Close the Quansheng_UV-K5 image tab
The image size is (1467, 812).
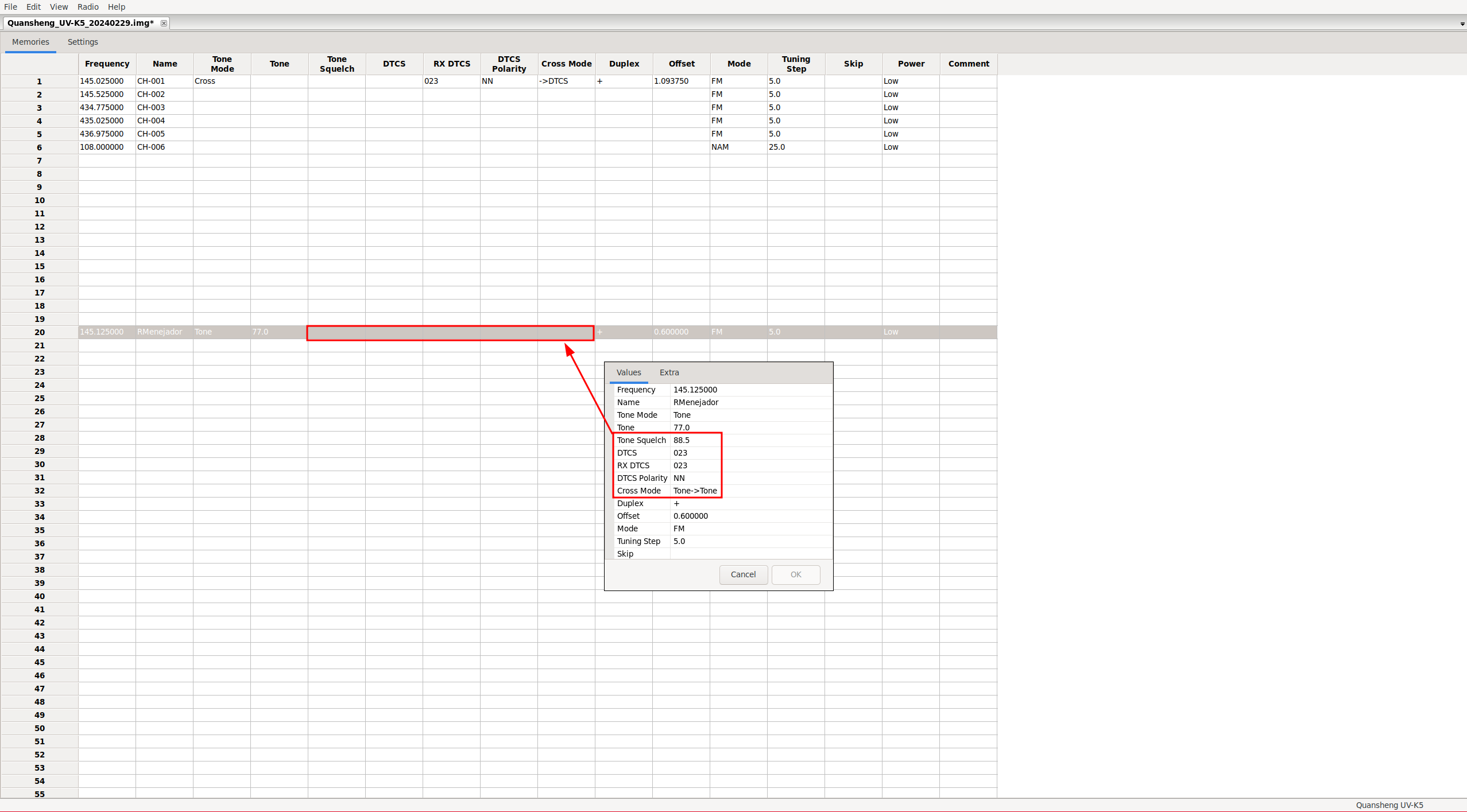click(164, 23)
